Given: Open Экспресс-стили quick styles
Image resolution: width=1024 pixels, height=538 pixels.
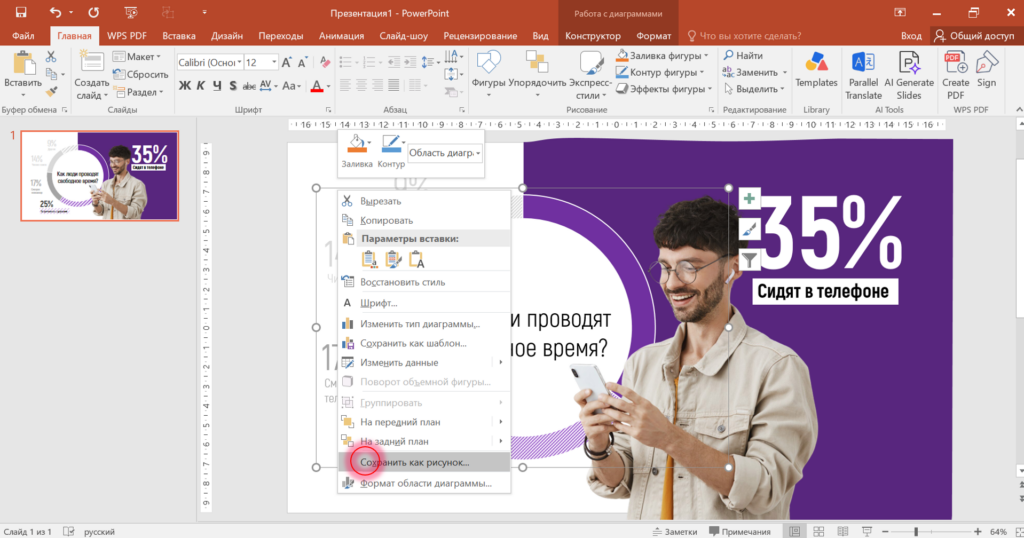Looking at the screenshot, I should tap(590, 75).
